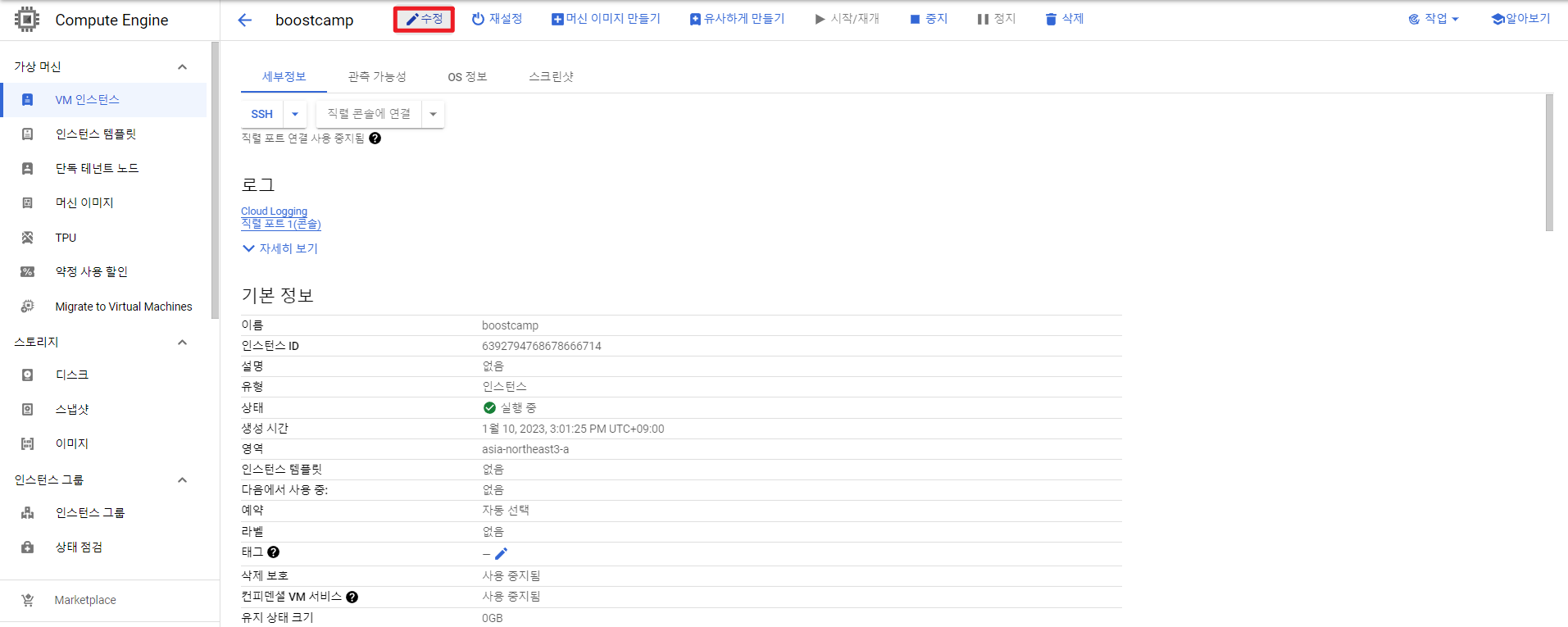The height and width of the screenshot is (627, 1568).
Task: Create a machine image with 머신 이미지 만들기
Action: [606, 19]
